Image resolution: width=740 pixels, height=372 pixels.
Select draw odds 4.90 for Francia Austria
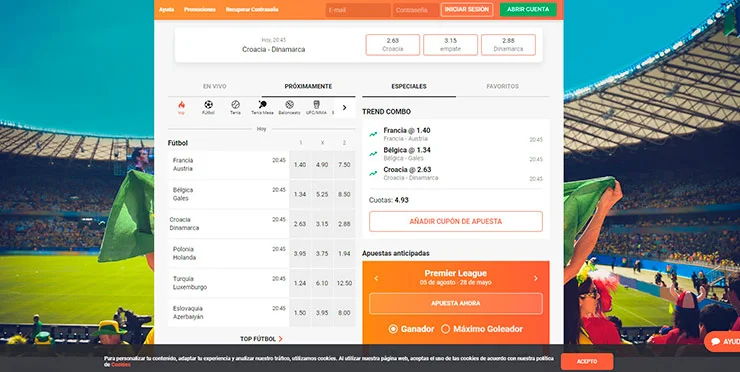[322, 165]
